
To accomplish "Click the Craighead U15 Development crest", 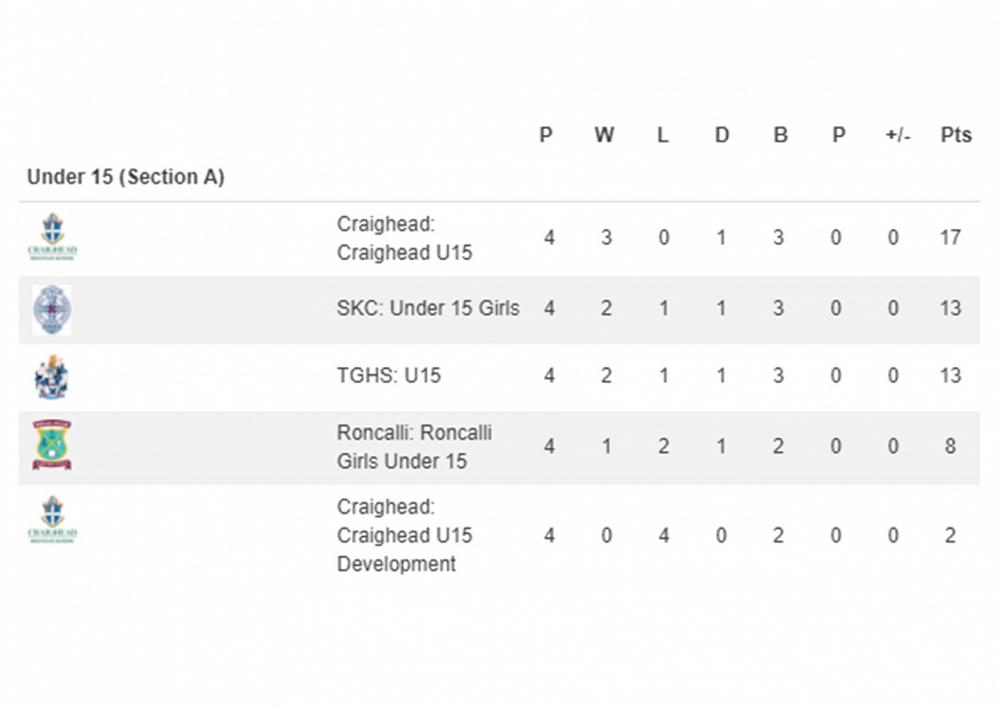I will (52, 520).
